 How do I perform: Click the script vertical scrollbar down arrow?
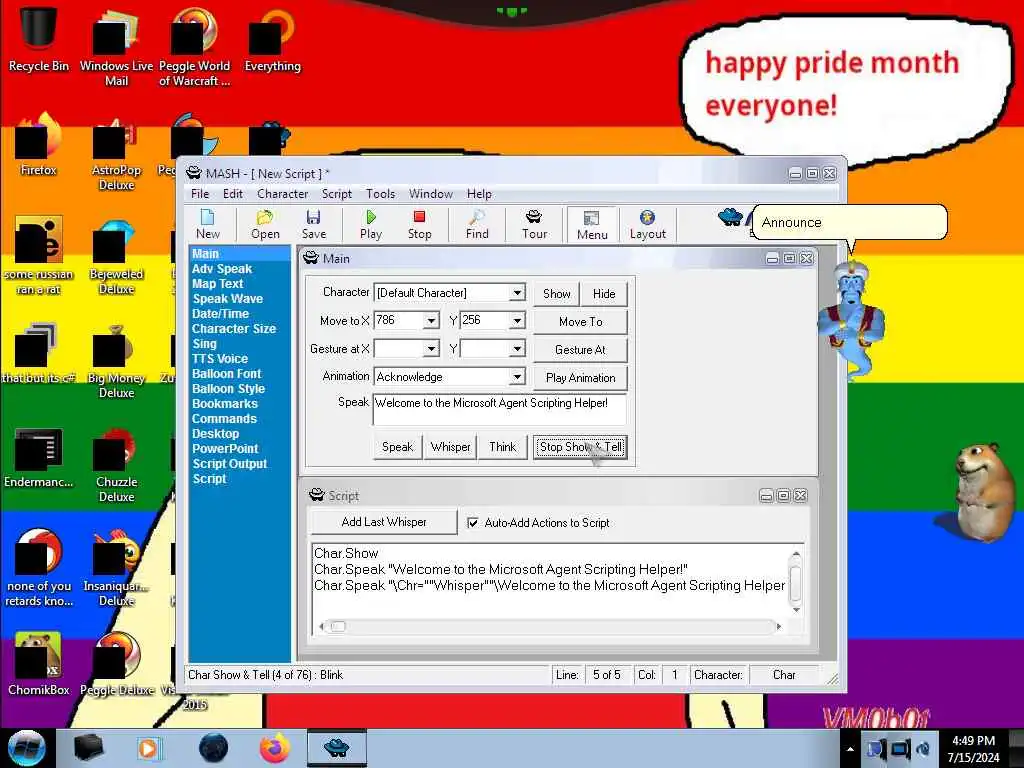coord(796,610)
